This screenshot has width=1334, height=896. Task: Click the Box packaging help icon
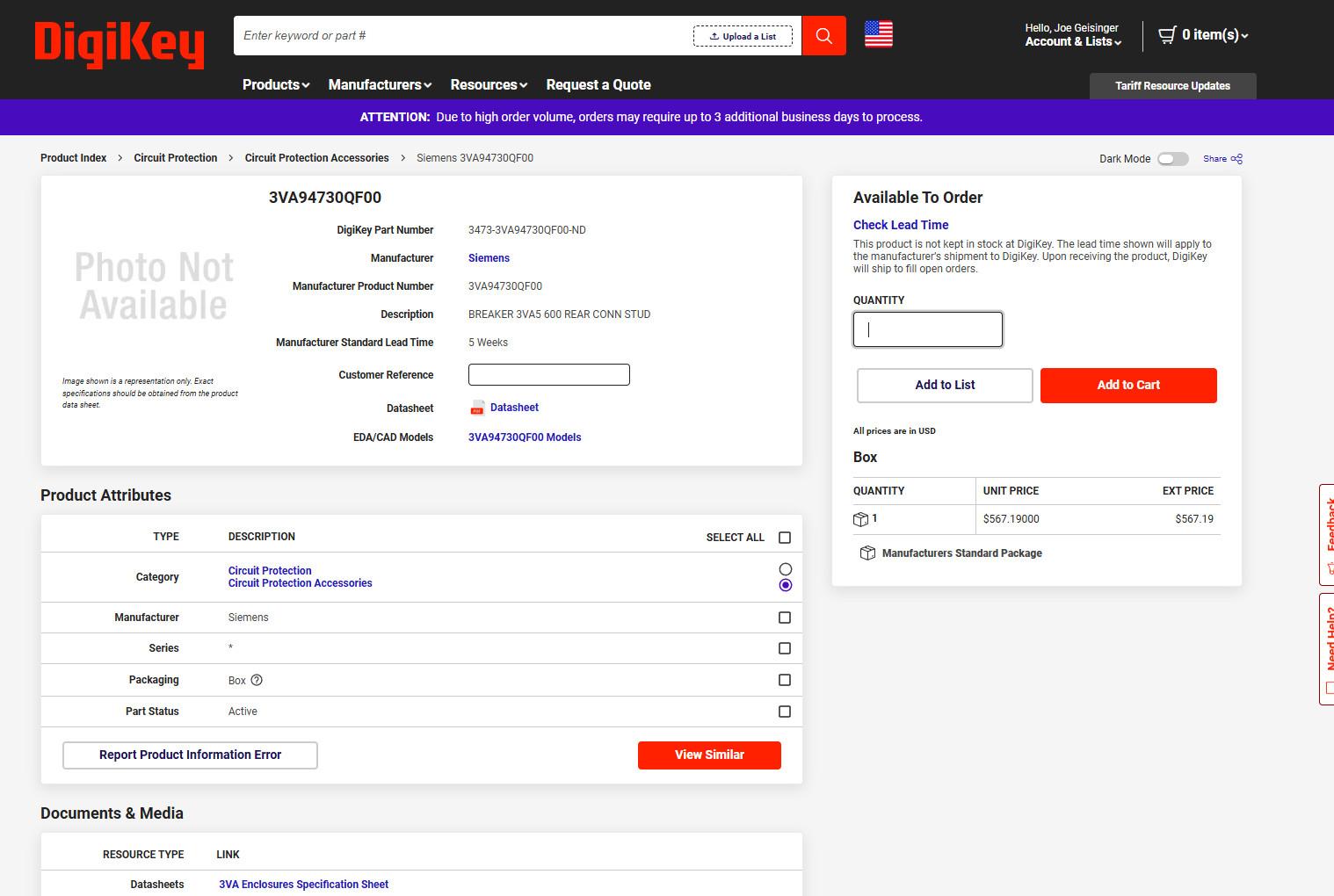pos(257,680)
